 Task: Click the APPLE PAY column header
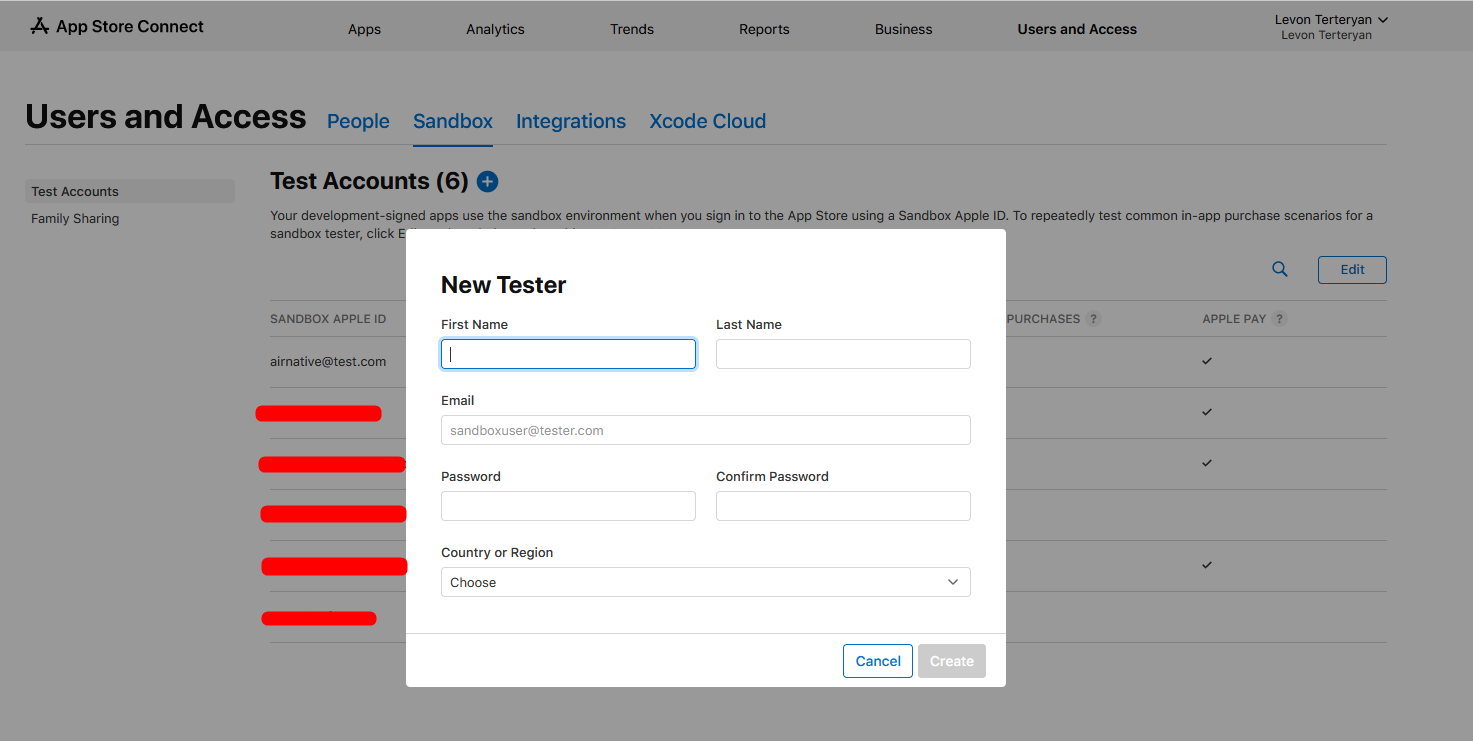point(1234,319)
